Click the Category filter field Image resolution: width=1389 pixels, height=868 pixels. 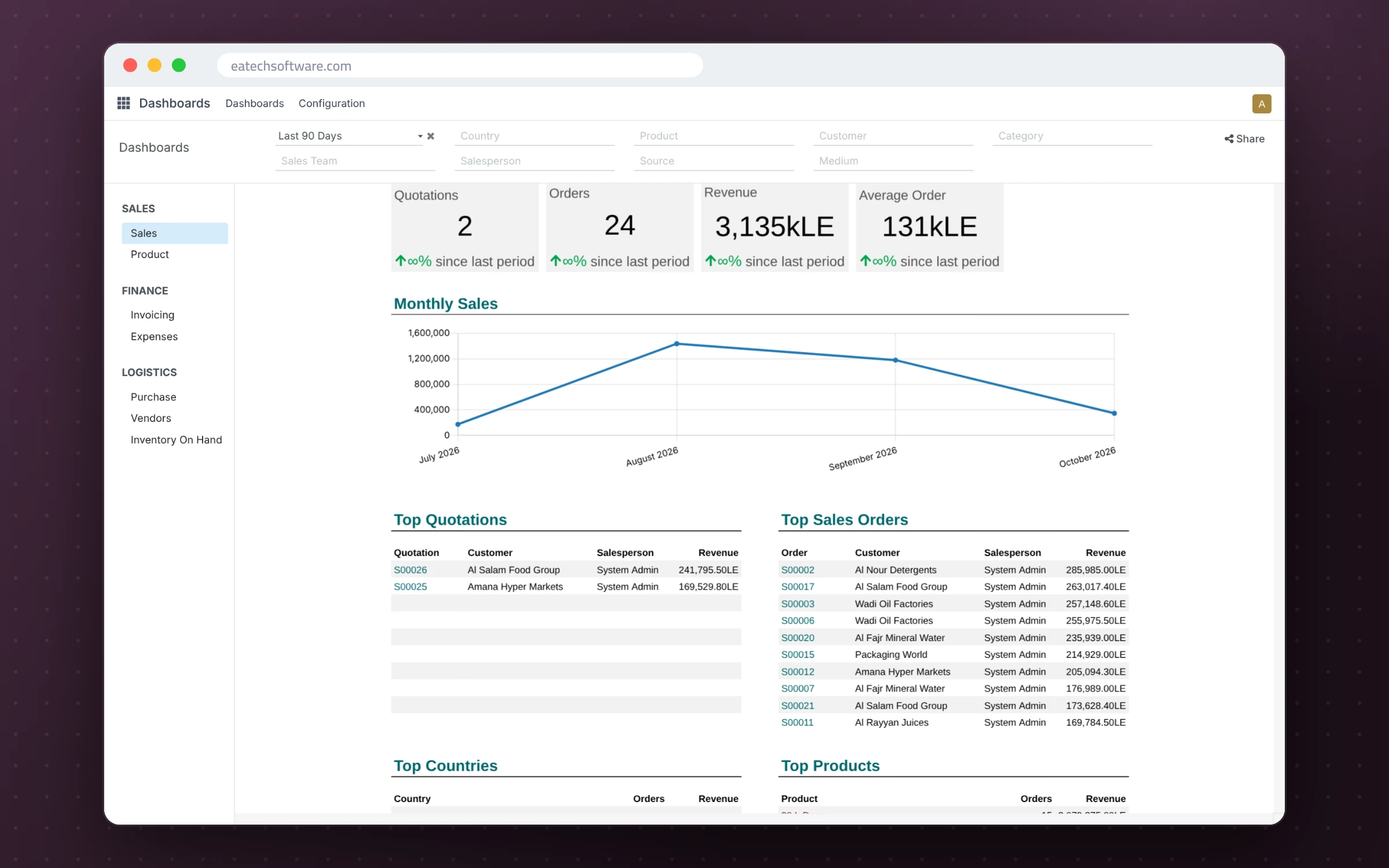click(x=1072, y=136)
